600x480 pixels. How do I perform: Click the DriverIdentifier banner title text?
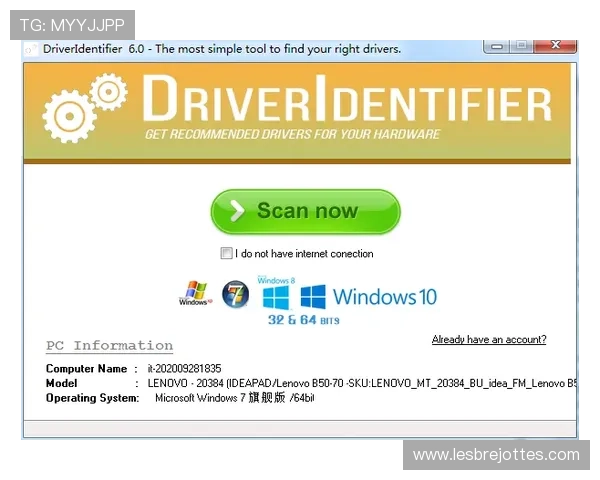pyautogui.click(x=346, y=102)
